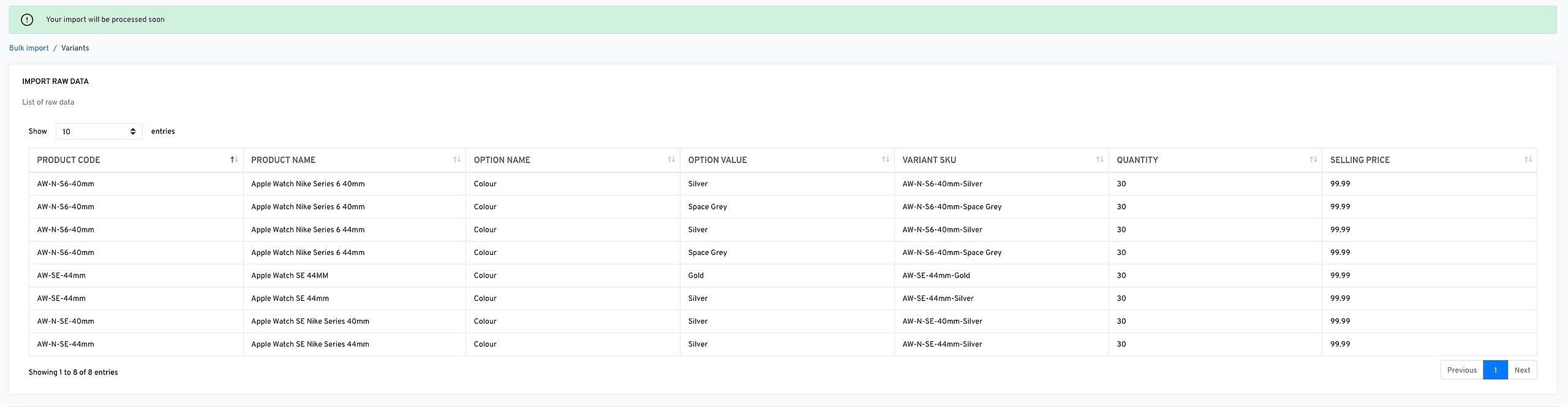
Task: Click the Product Code column header
Action: point(68,160)
